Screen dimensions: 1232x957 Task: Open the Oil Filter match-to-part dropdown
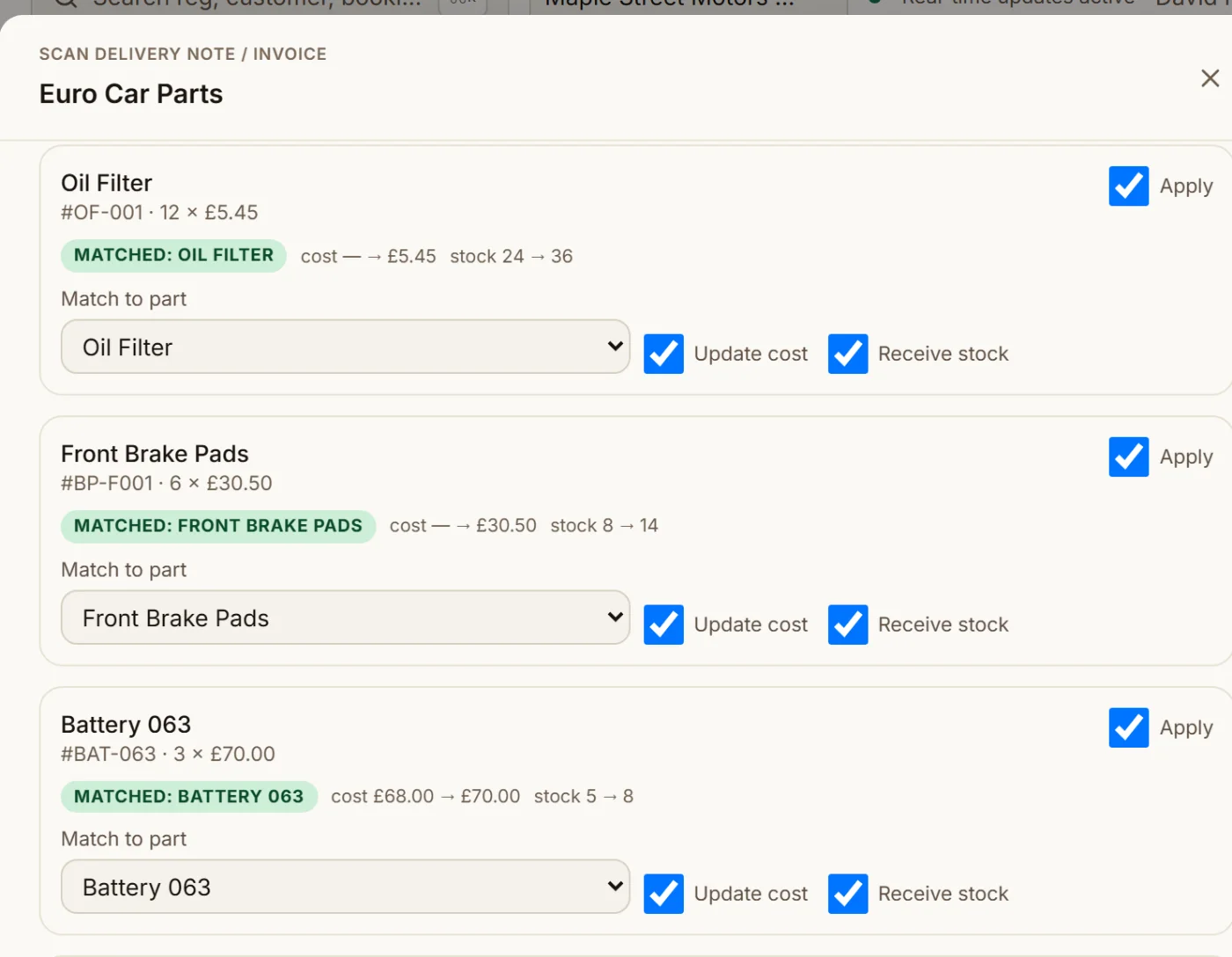345,347
